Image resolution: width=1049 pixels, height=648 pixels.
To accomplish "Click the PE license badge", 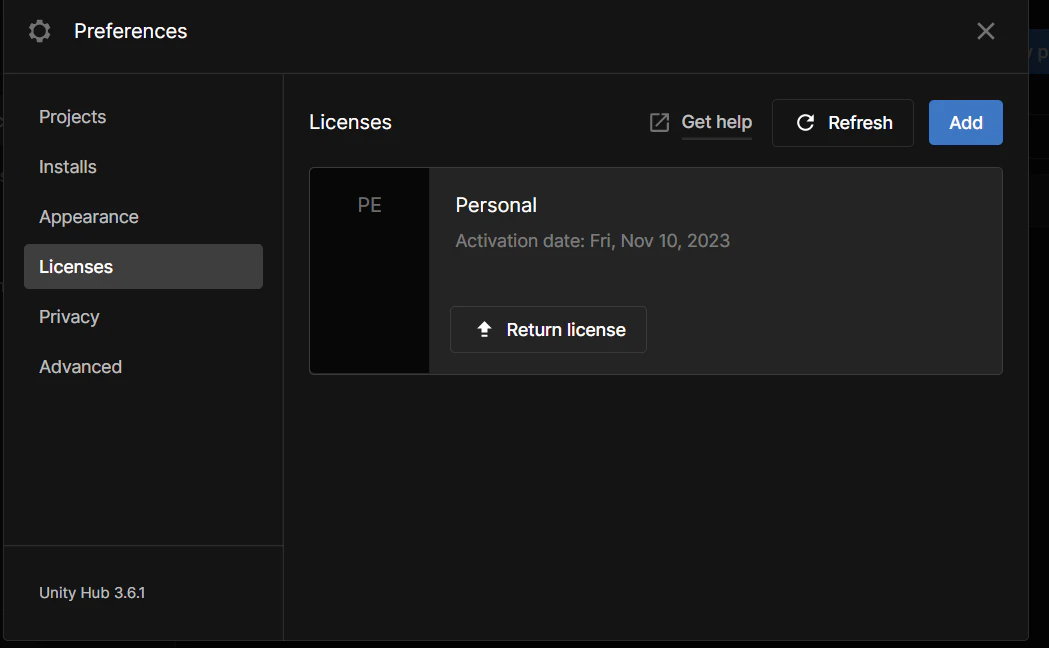I will point(370,206).
